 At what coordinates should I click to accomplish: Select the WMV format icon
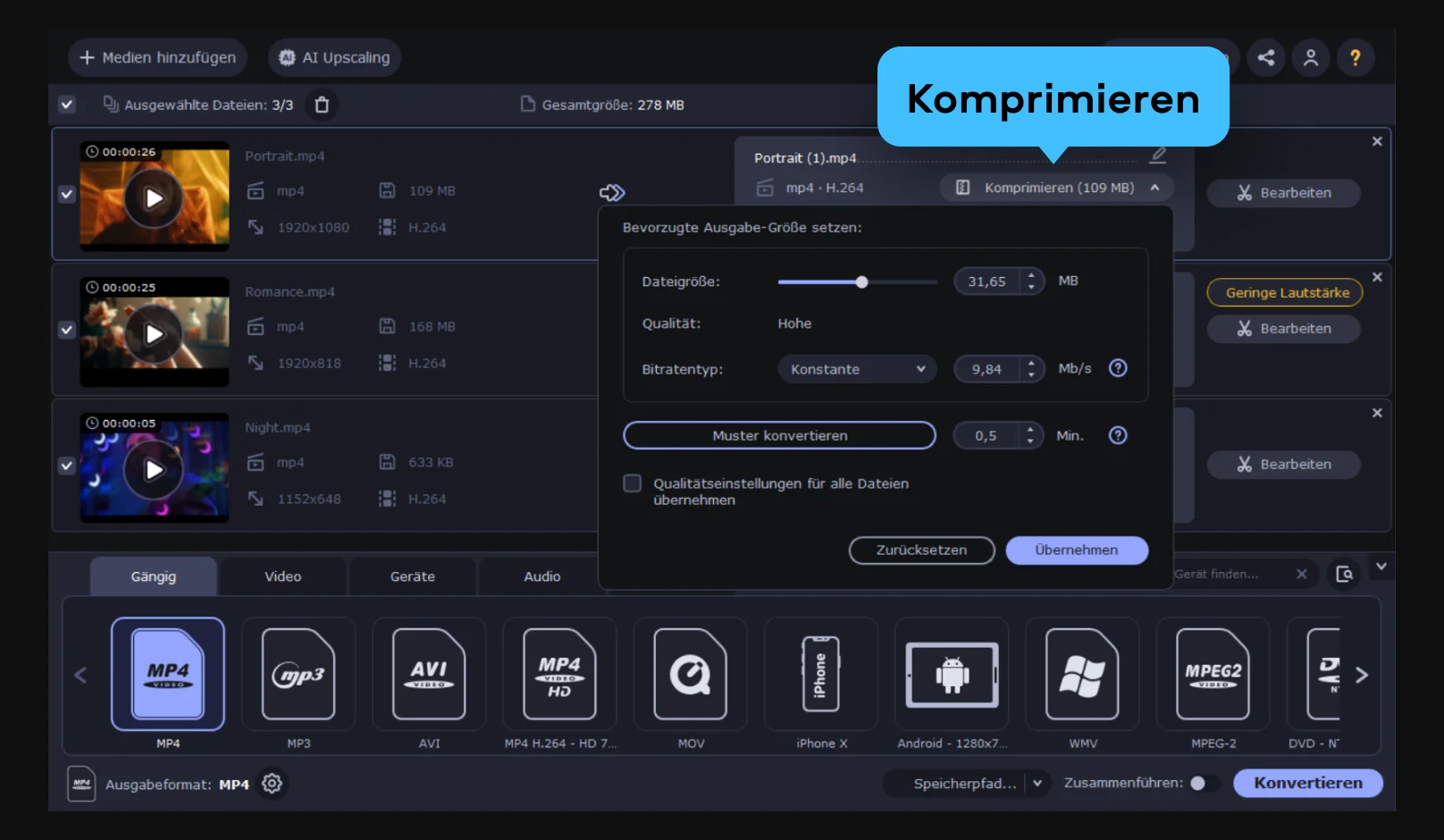tap(1082, 674)
